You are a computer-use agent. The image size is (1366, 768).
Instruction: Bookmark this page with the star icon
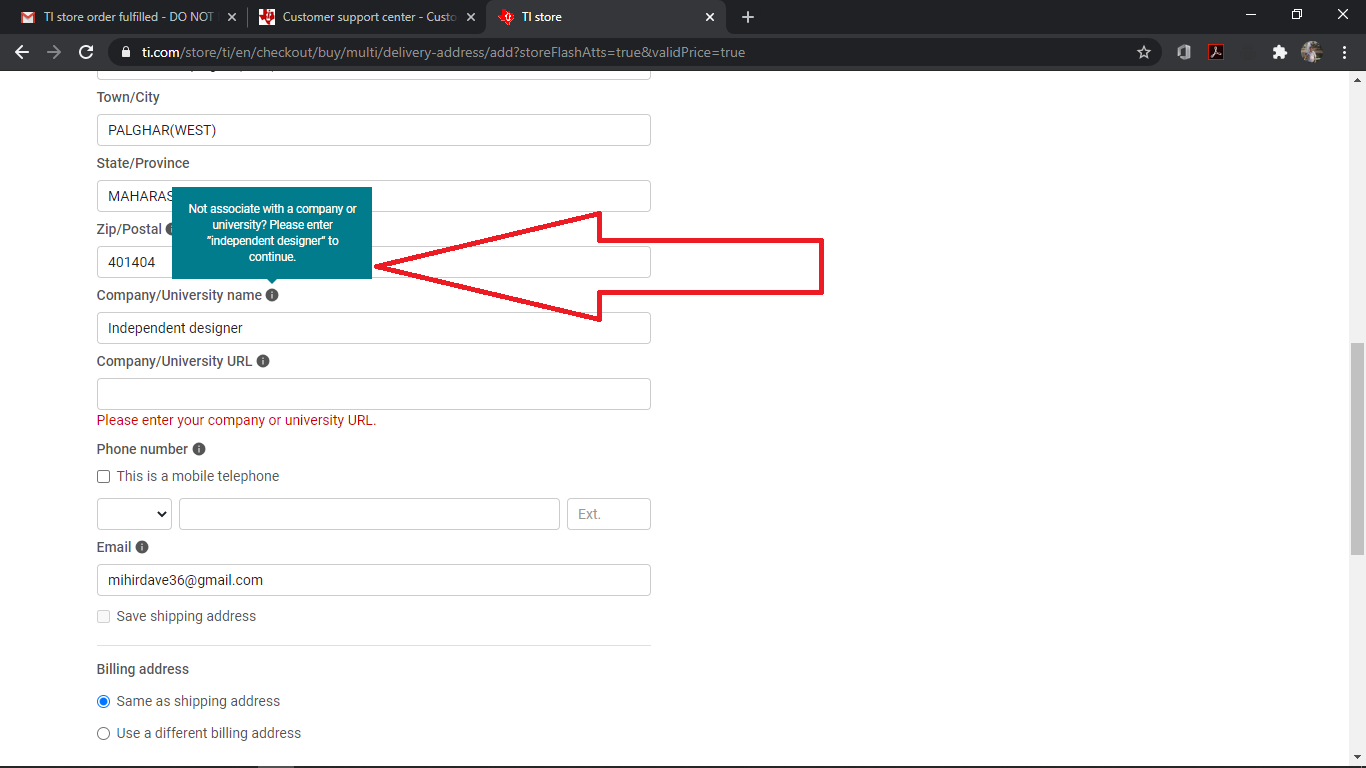1144,52
